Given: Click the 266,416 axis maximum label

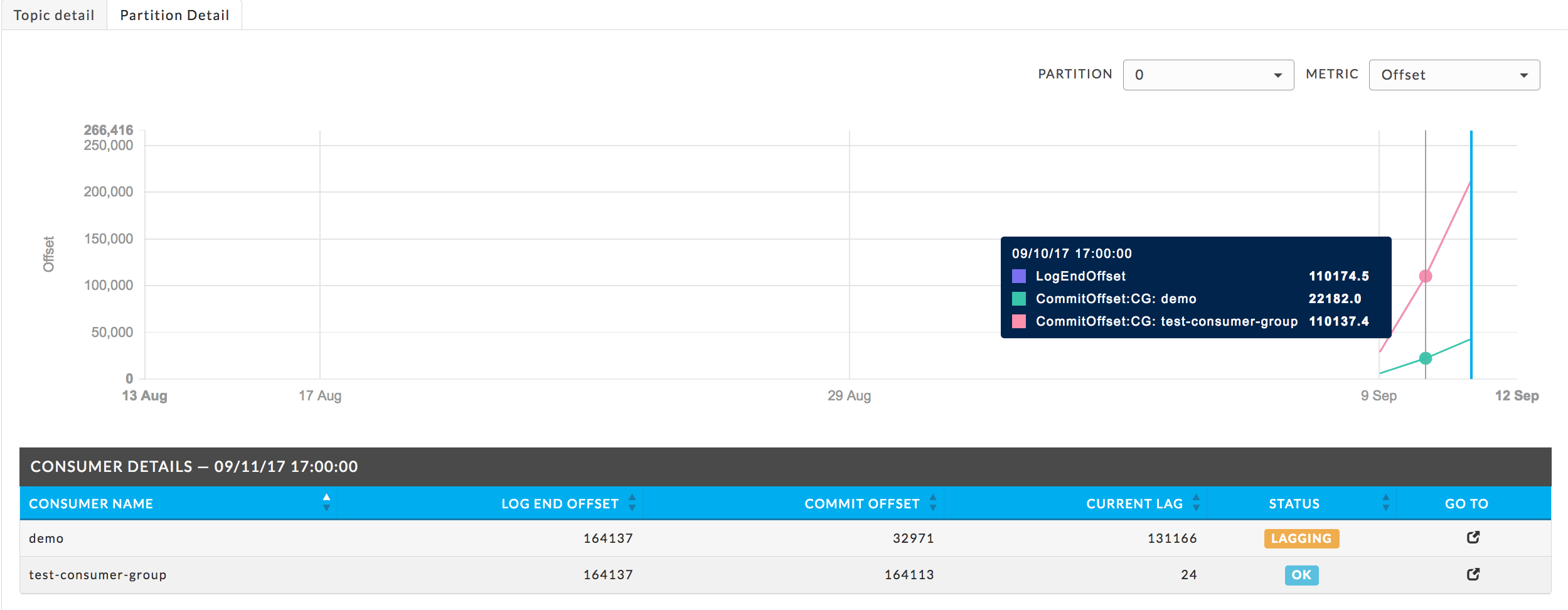Looking at the screenshot, I should [x=109, y=130].
